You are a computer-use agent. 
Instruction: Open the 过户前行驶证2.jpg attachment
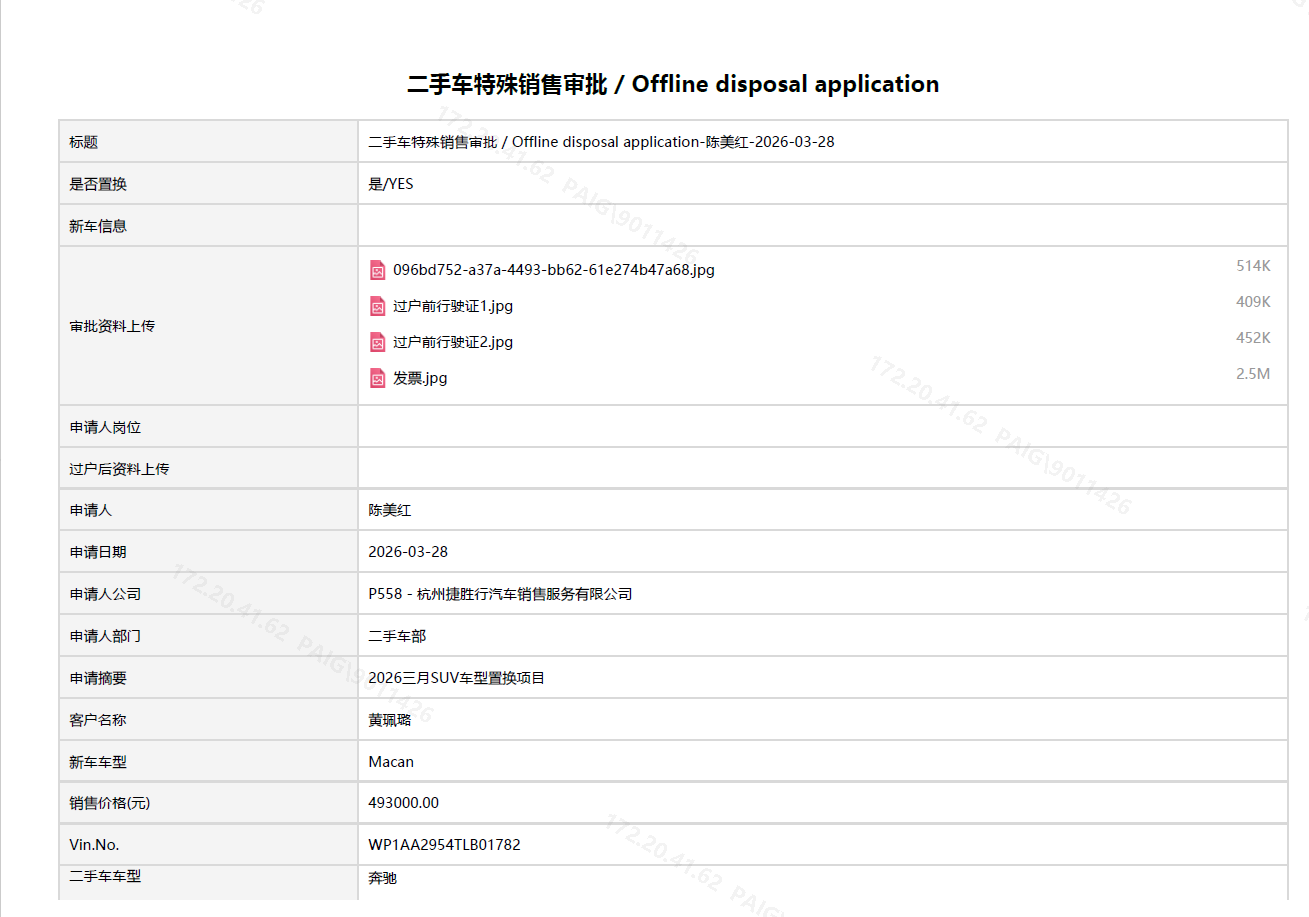[452, 342]
